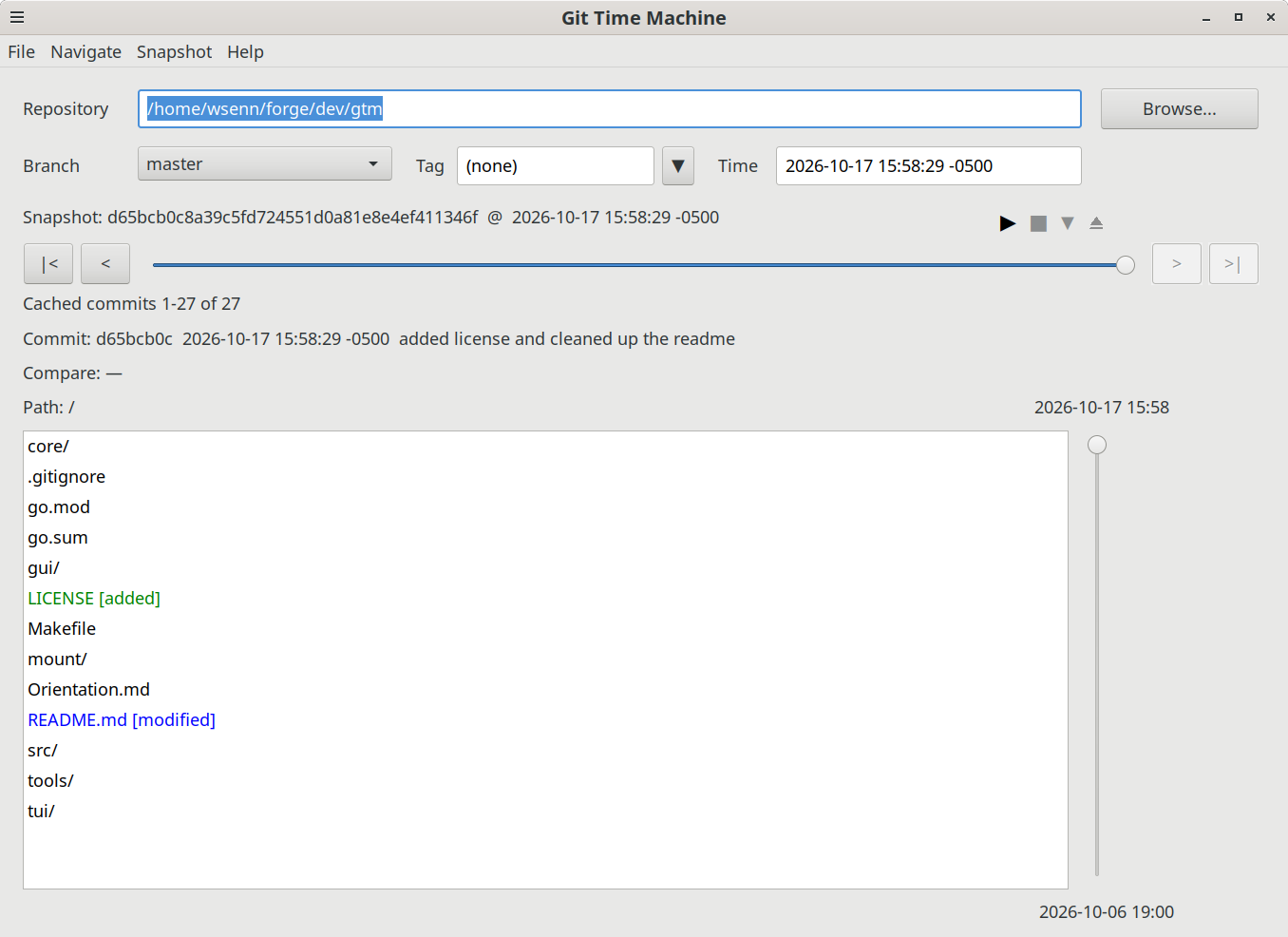This screenshot has height=937, width=1288.
Task: Select the README.md [modified] entry
Action: coord(545,720)
